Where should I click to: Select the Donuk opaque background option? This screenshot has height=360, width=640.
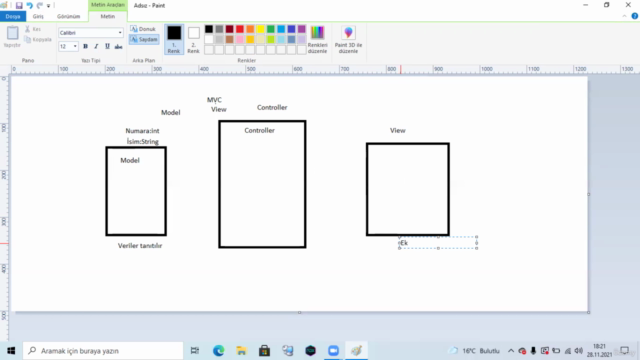[143, 29]
